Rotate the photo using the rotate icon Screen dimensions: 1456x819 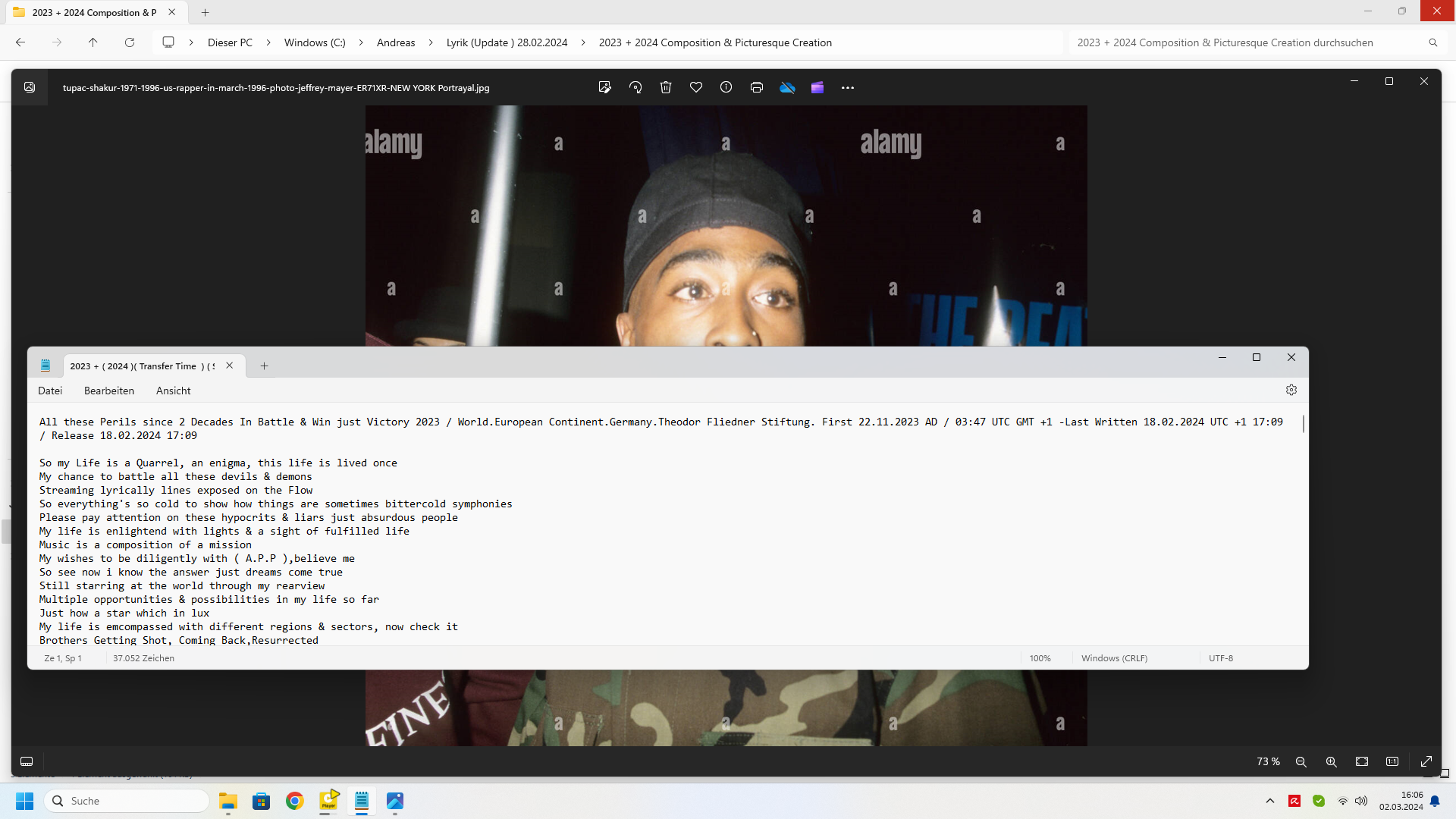pyautogui.click(x=635, y=87)
